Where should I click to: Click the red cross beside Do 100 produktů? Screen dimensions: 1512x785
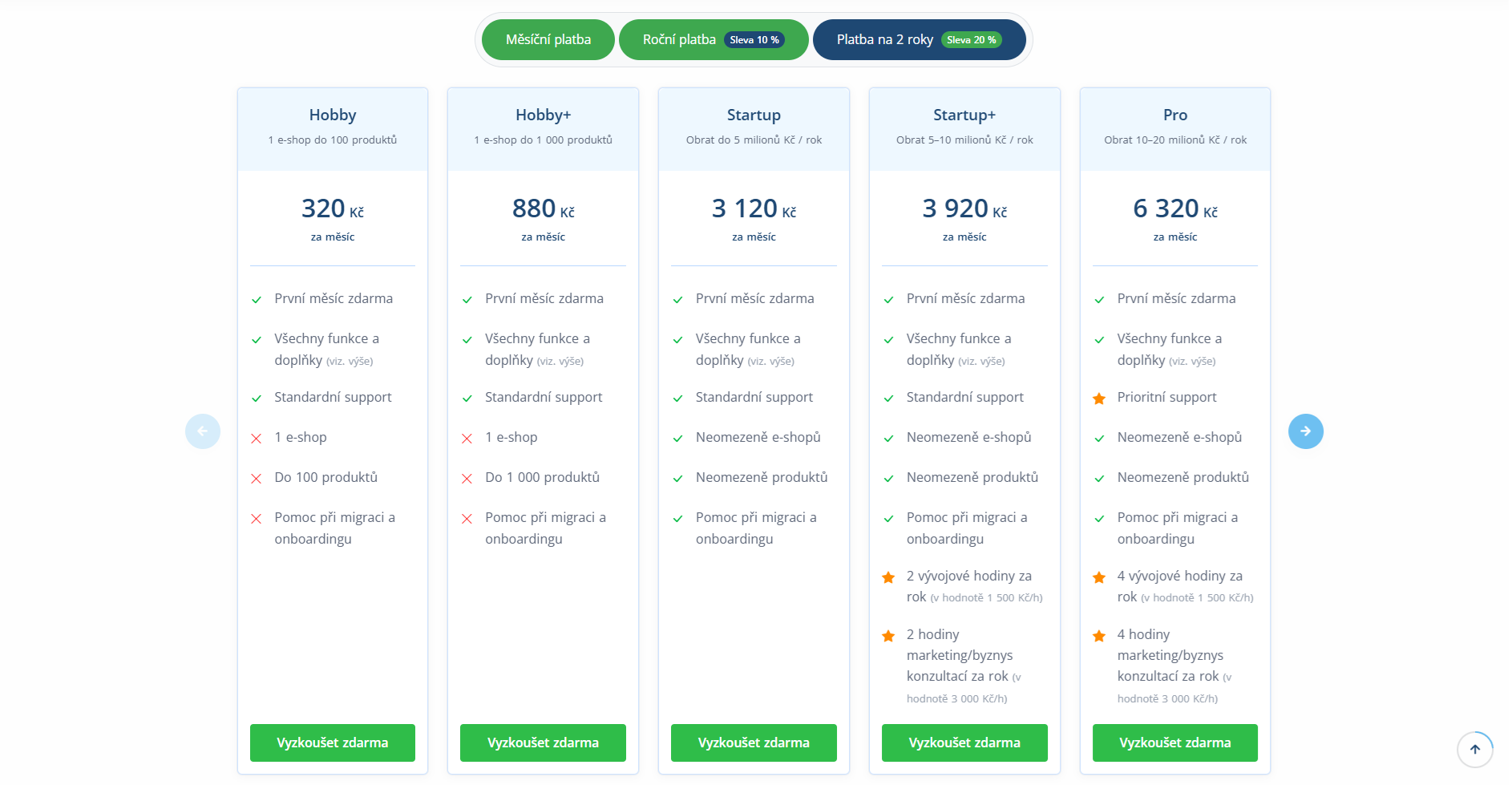coord(257,479)
